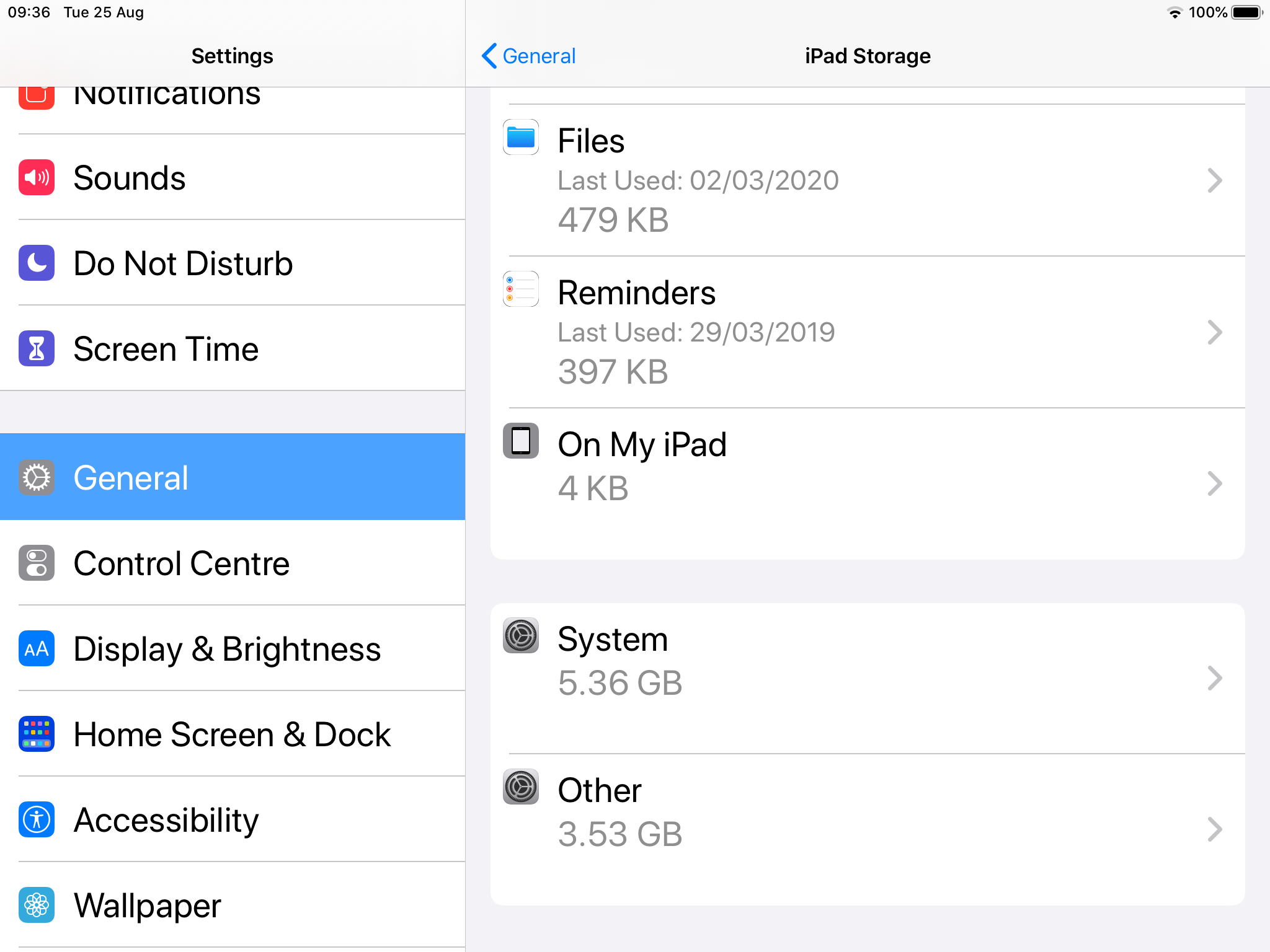Expand the Other storage chevron
This screenshot has height=952, width=1270.
[1214, 829]
